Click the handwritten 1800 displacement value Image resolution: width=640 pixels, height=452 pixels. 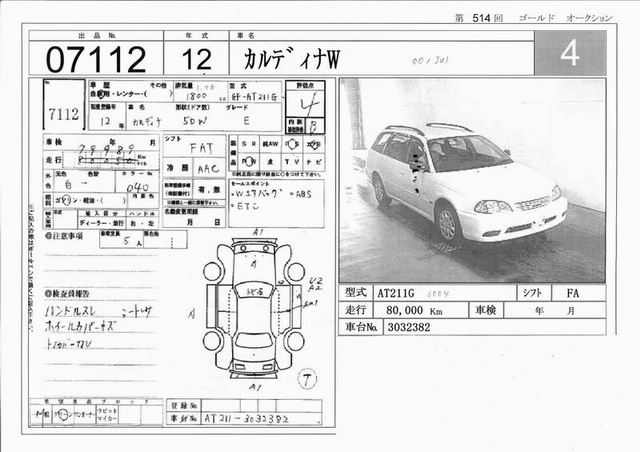point(196,96)
